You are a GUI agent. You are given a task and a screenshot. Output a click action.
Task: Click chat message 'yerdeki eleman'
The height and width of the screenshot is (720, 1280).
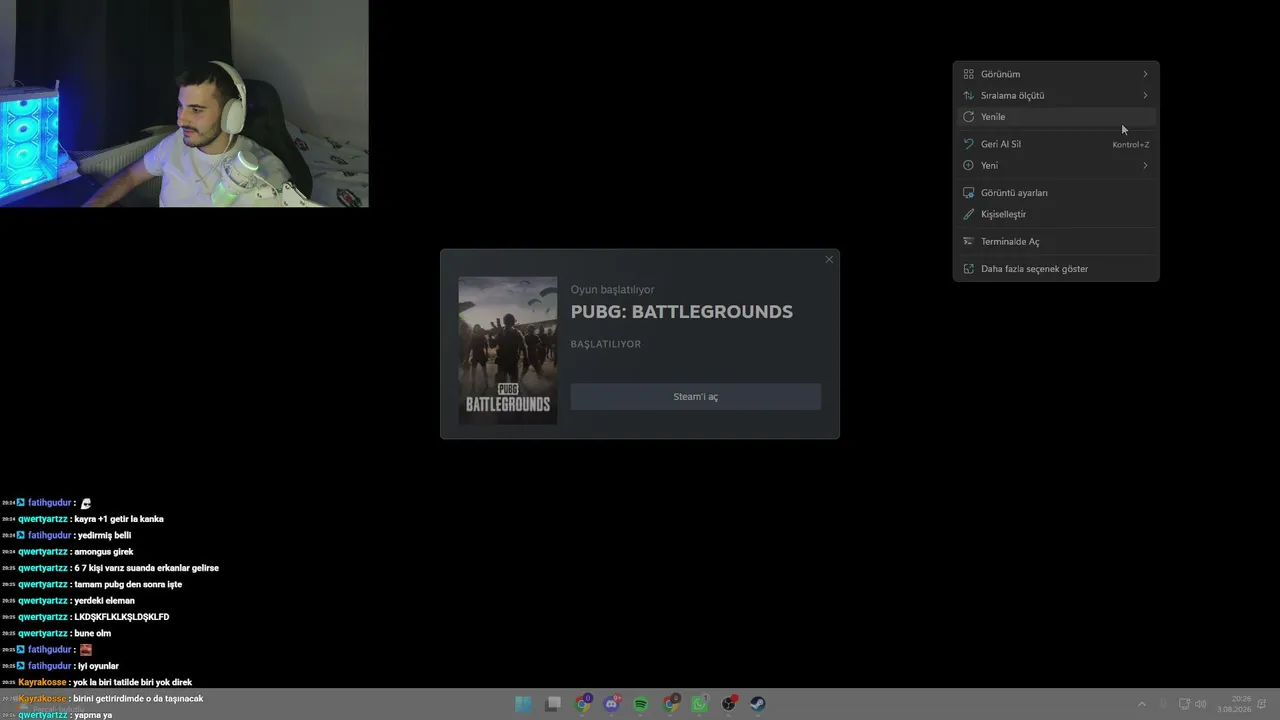105,601
